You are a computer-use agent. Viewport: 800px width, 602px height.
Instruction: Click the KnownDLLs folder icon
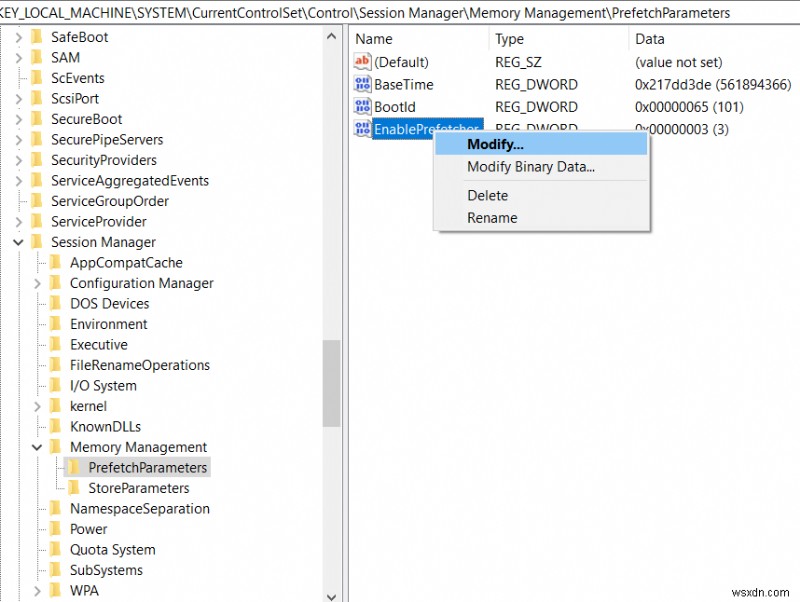click(56, 426)
